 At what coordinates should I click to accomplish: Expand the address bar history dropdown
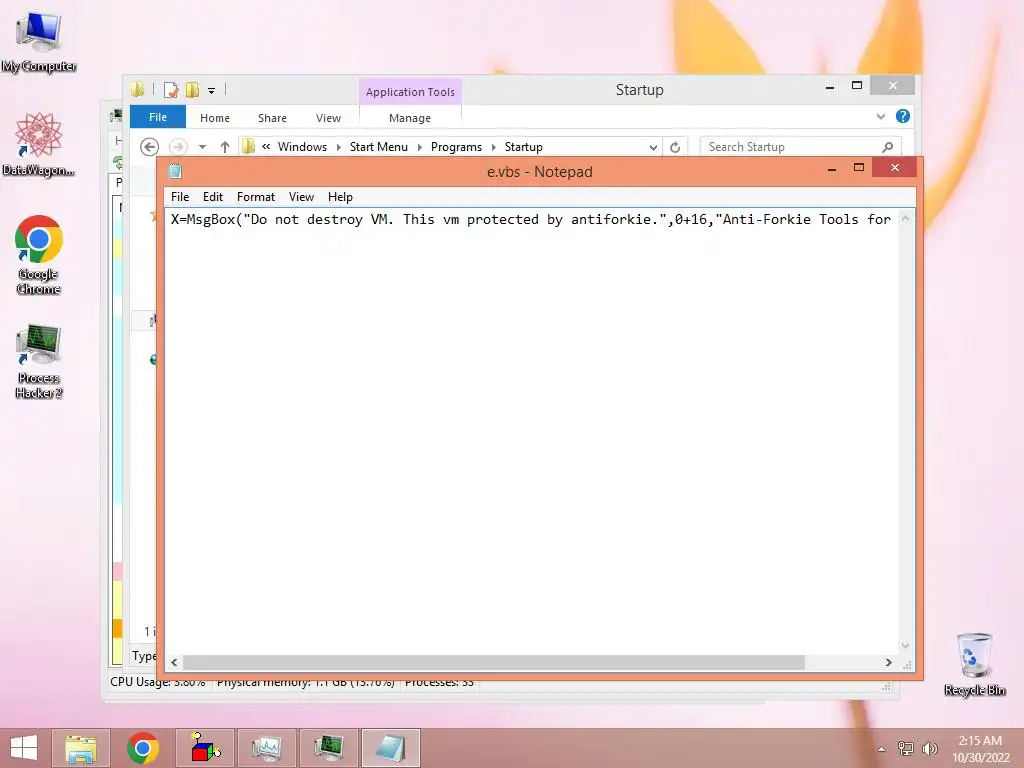(x=653, y=148)
